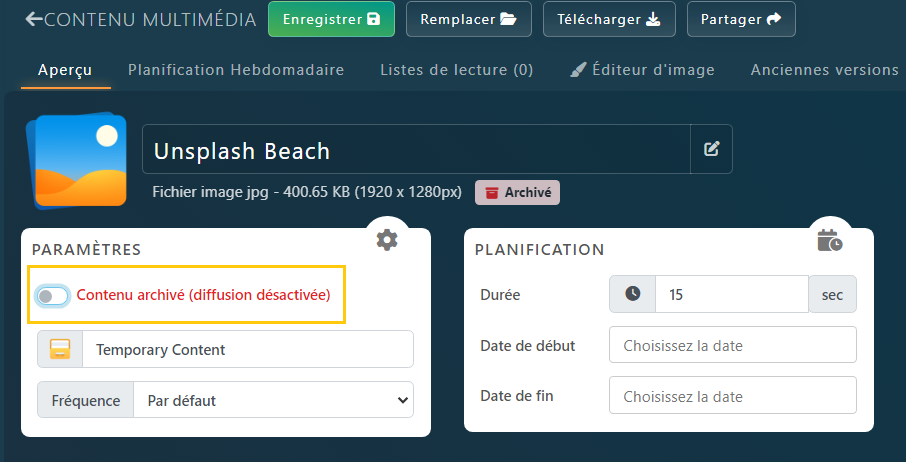Click the Partager button
The height and width of the screenshot is (462, 906).
click(741, 19)
